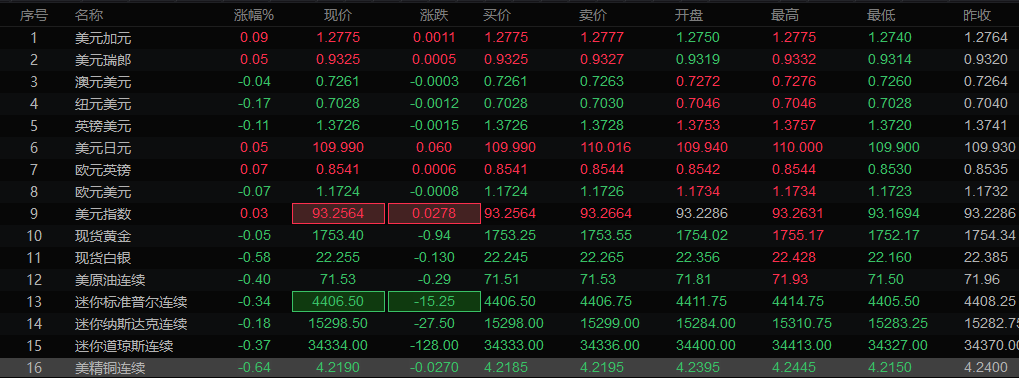Click the 买价 column header
Image resolution: width=1019 pixels, height=378 pixels.
[497, 15]
